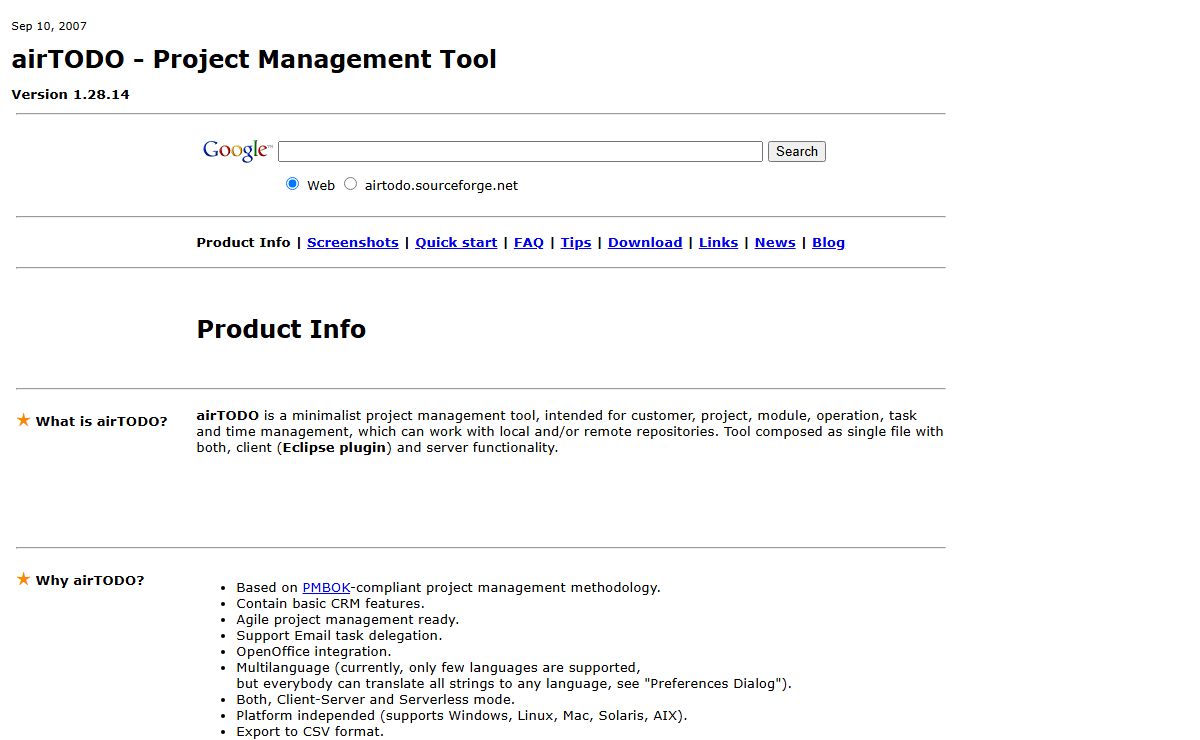Select the airtodo.sourceforge.net radio button
1200x740 pixels.
point(350,184)
